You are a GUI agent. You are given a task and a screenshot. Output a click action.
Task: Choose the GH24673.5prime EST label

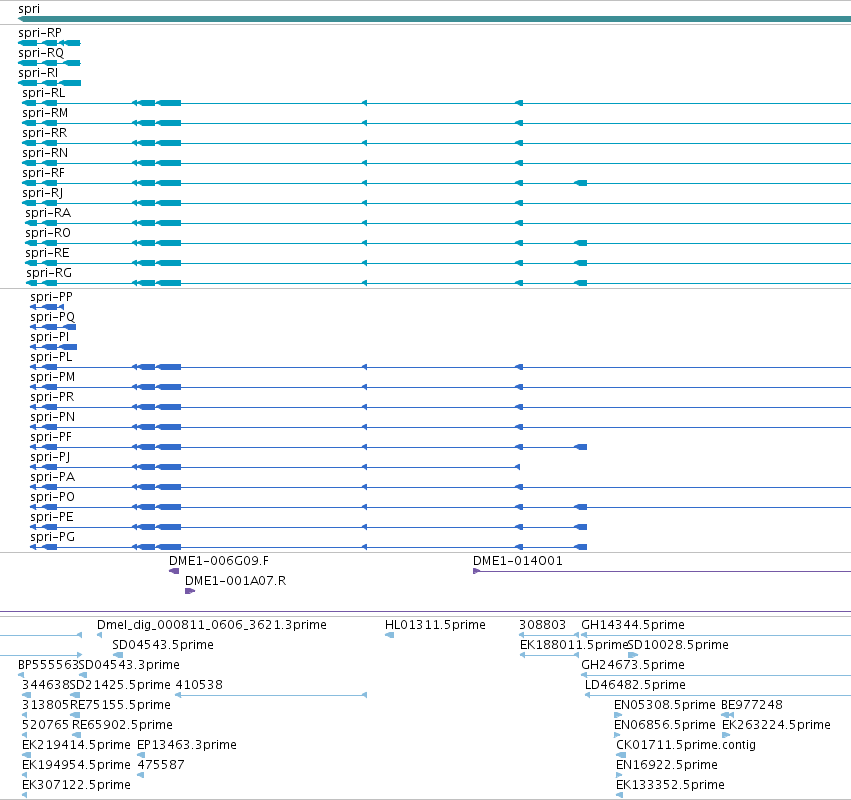633,665
